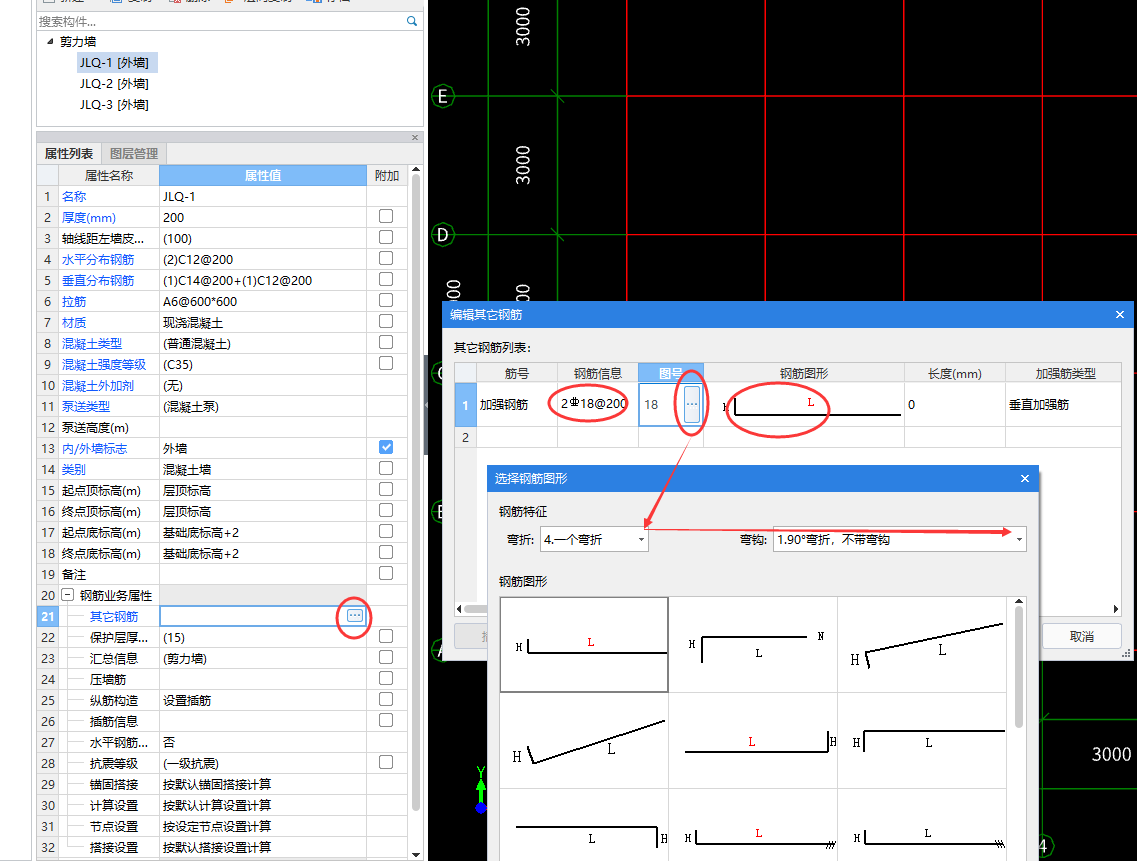Image resolution: width=1137 pixels, height=861 pixels.
Task: Click in the 搜索构件 search field
Action: click(x=221, y=21)
